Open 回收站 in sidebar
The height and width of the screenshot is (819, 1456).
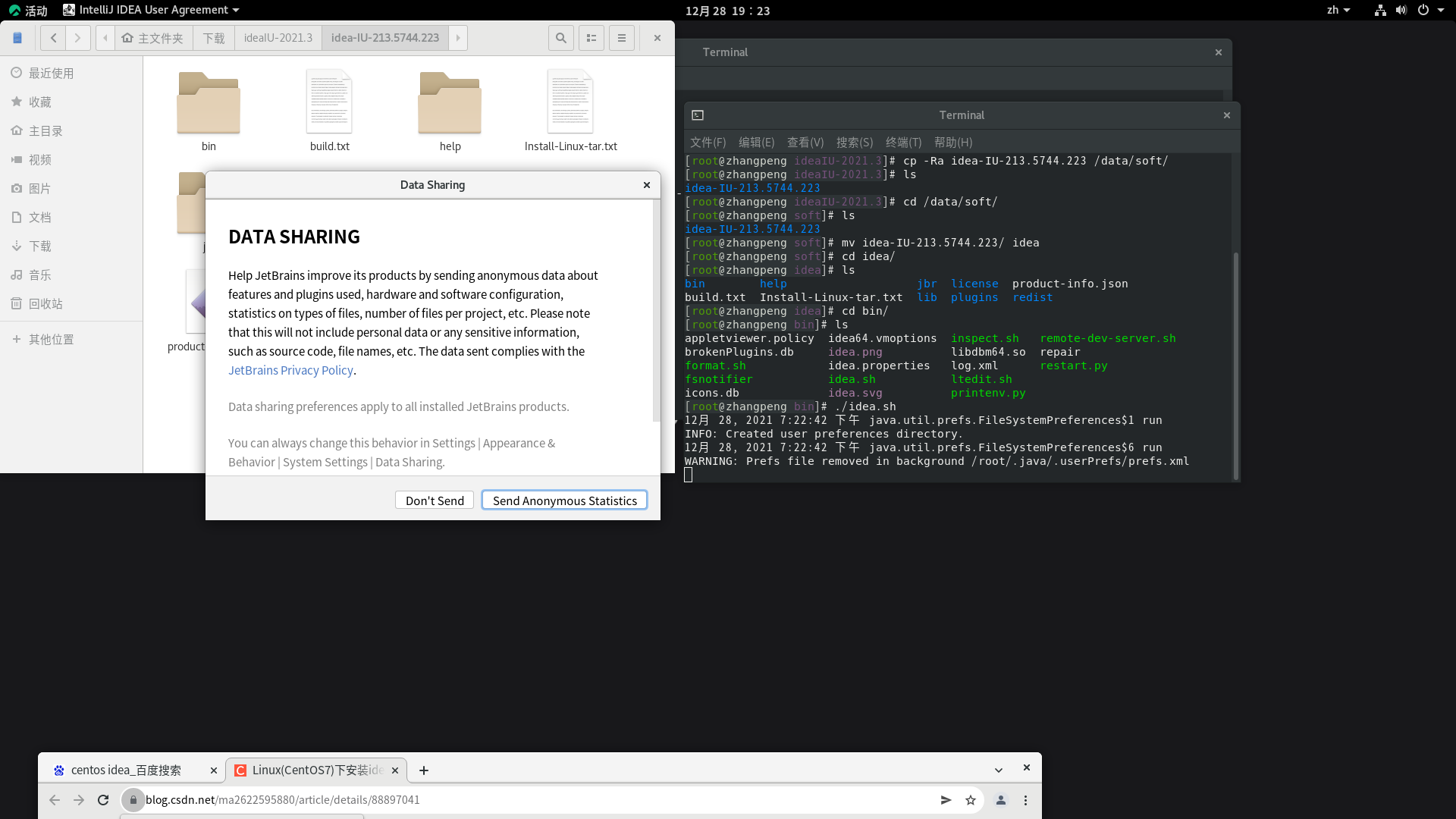coord(71,303)
